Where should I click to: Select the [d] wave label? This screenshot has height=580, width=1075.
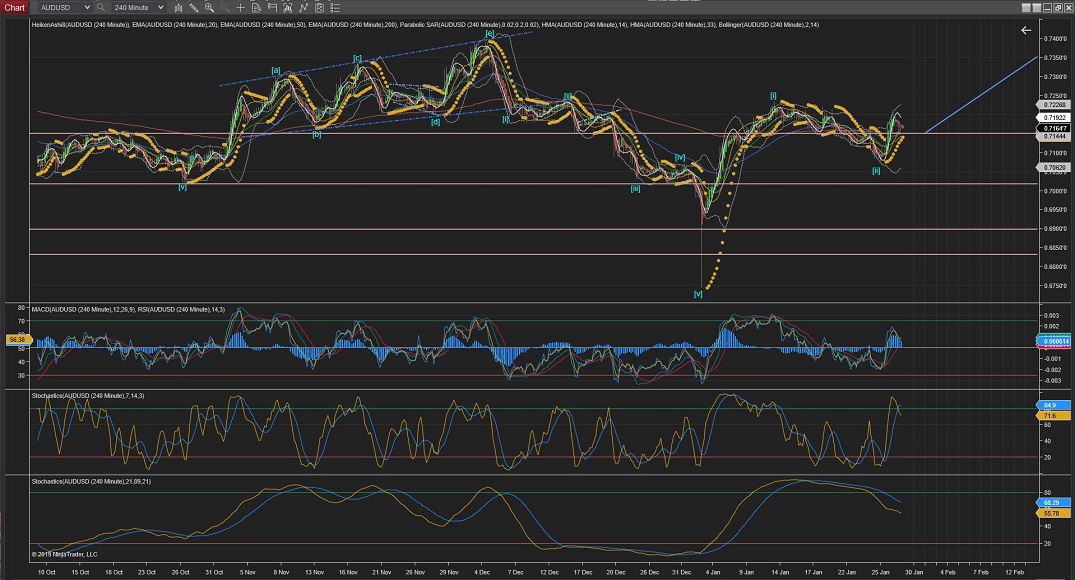tap(435, 122)
